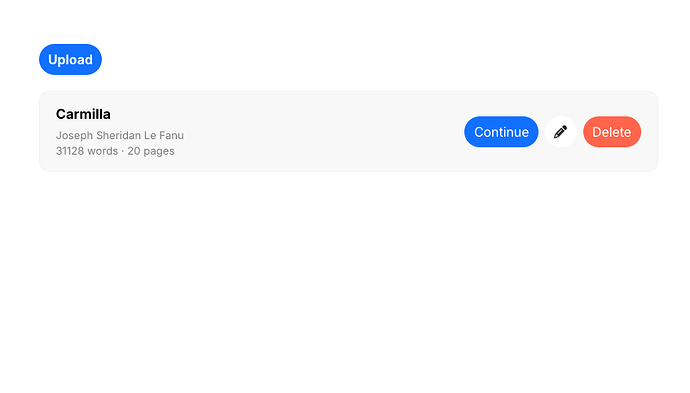Rename Carmilla using the pencil icon

click(560, 132)
